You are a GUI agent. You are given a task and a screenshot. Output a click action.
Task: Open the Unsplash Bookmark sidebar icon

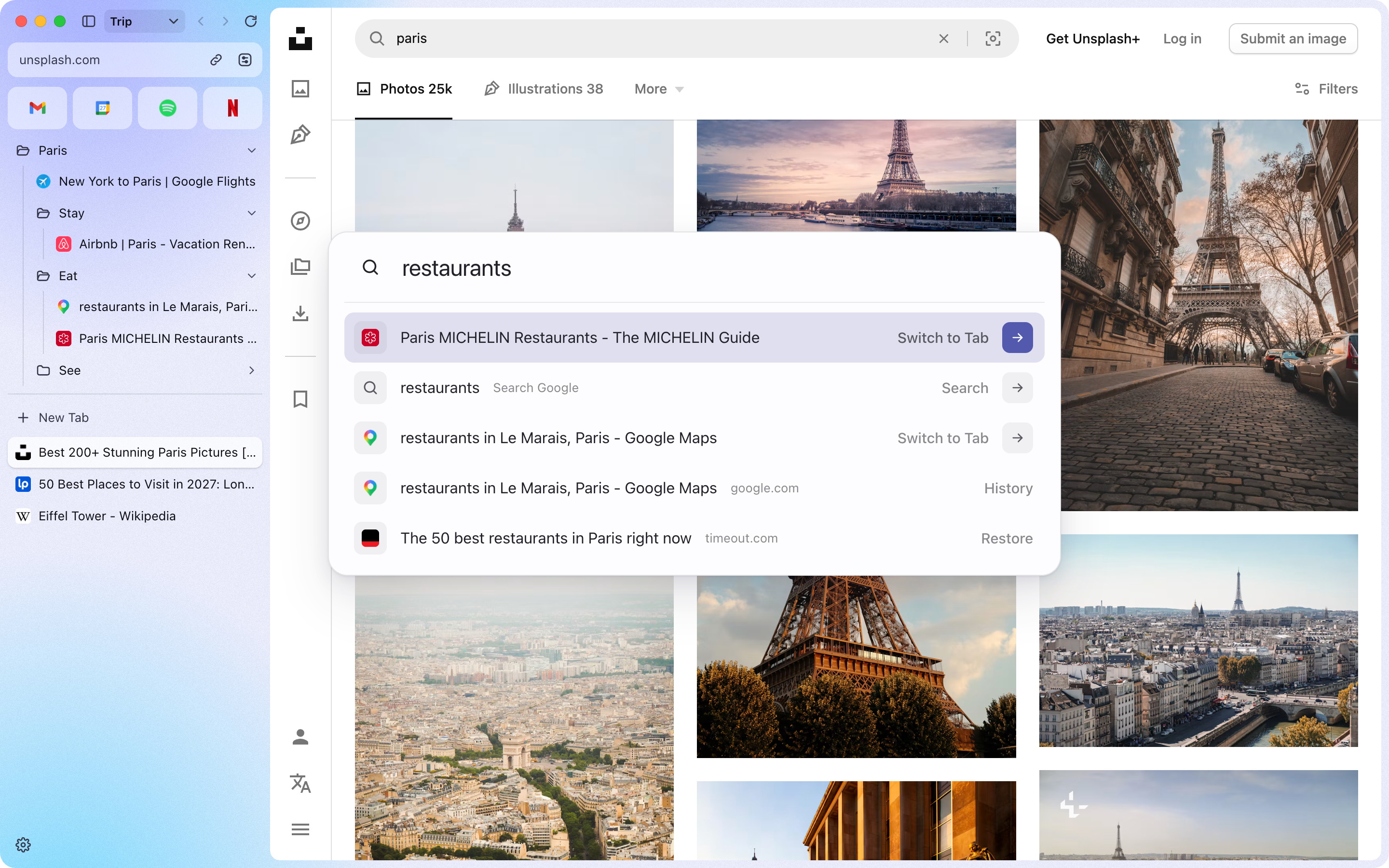(300, 399)
